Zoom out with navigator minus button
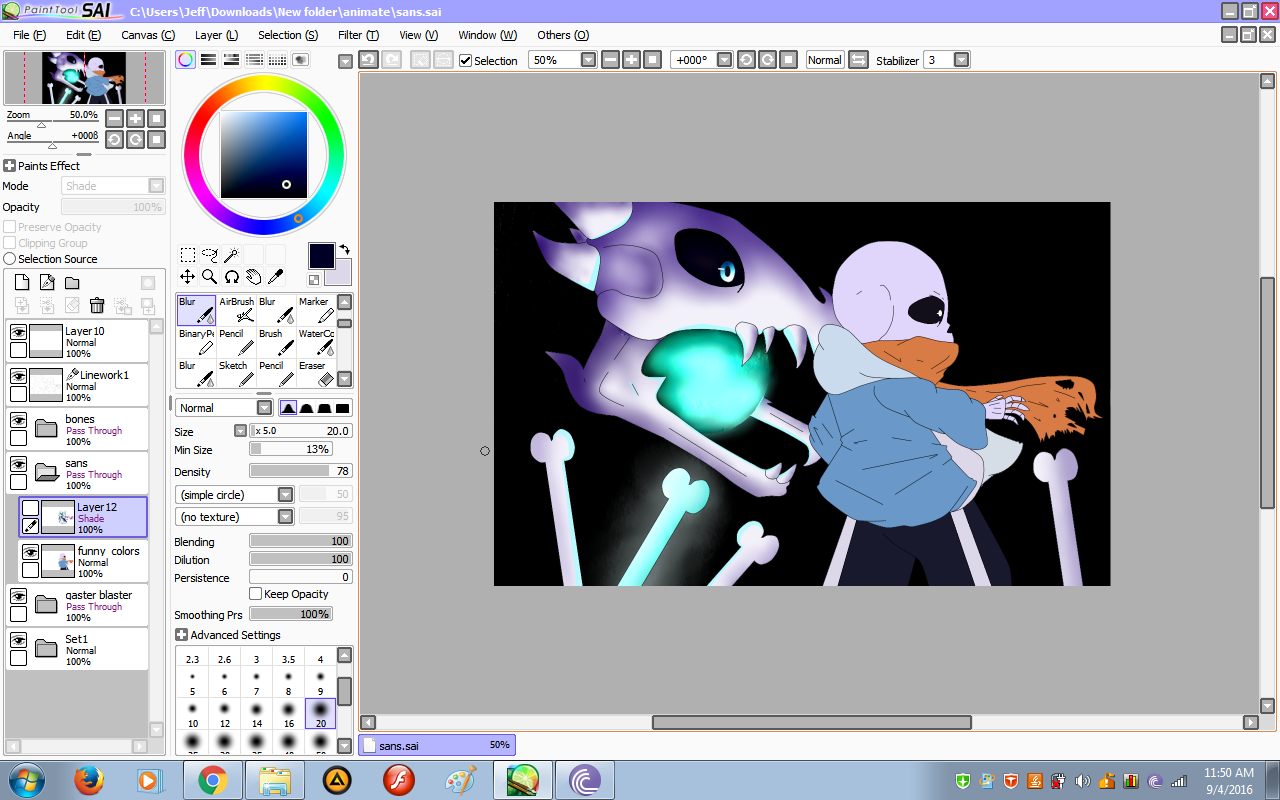The width and height of the screenshot is (1280, 800). 114,118
